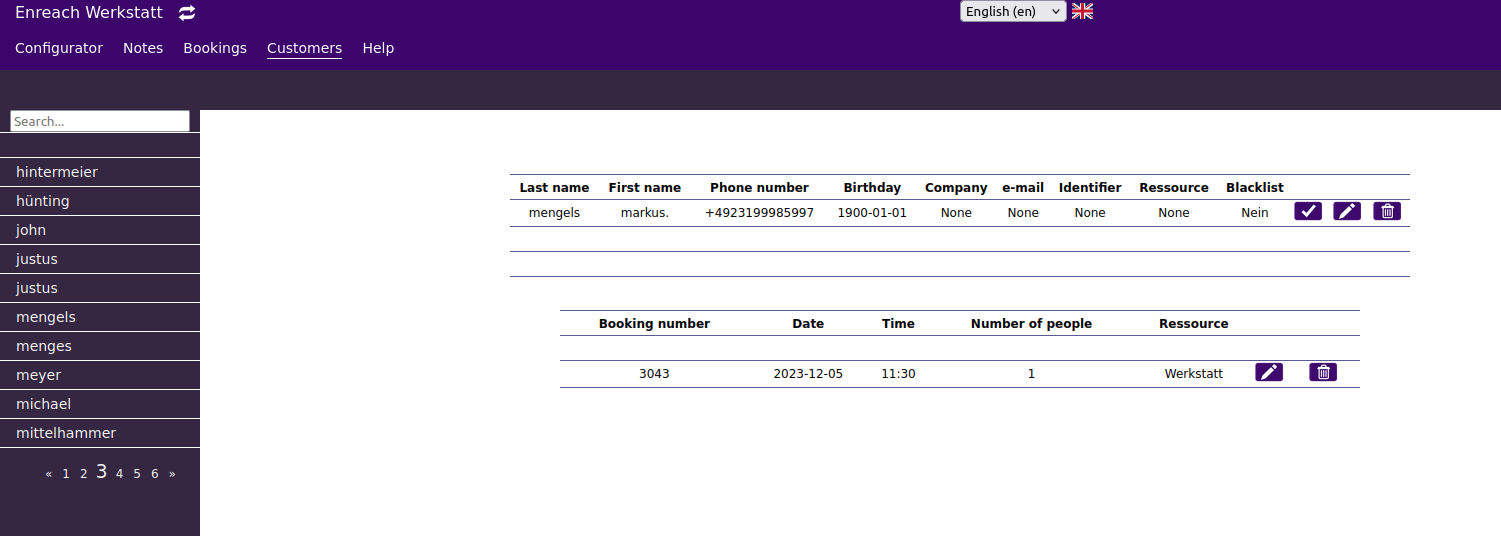Edit booking 3043 with the pencil icon
1501x536 pixels.
[x=1269, y=372]
